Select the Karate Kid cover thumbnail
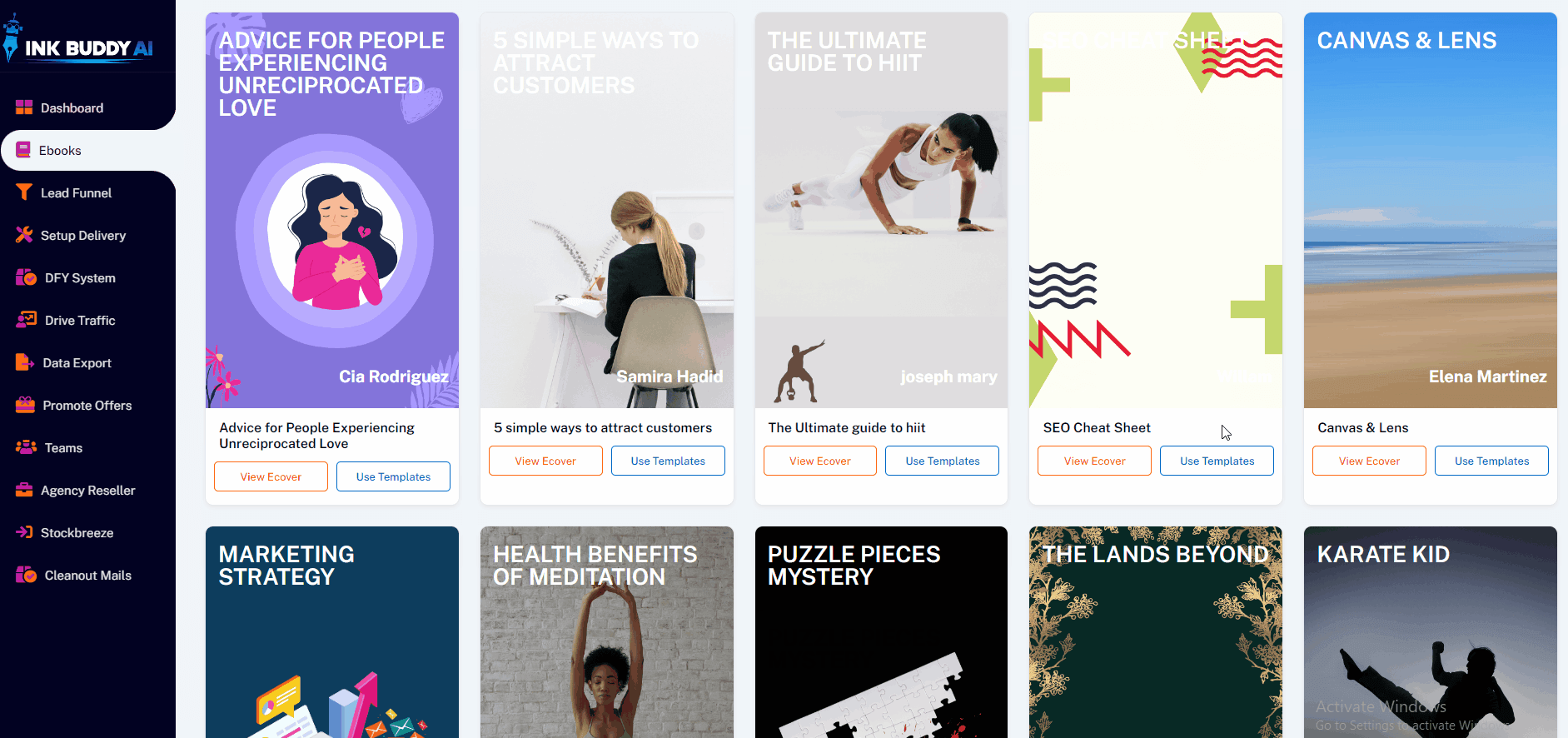 (x=1430, y=632)
